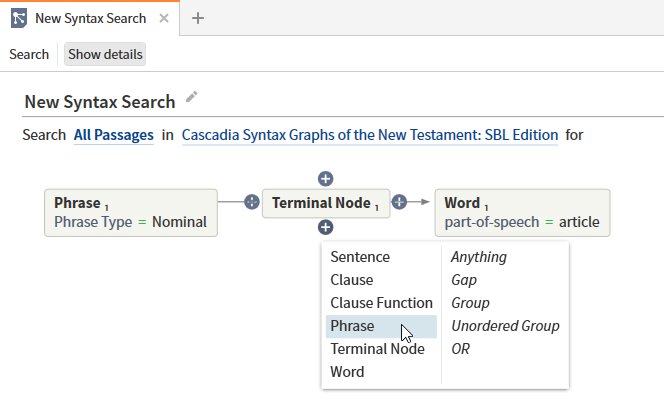This screenshot has width=664, height=405.
Task: Pick Group in the node menu
Action: pos(470,303)
